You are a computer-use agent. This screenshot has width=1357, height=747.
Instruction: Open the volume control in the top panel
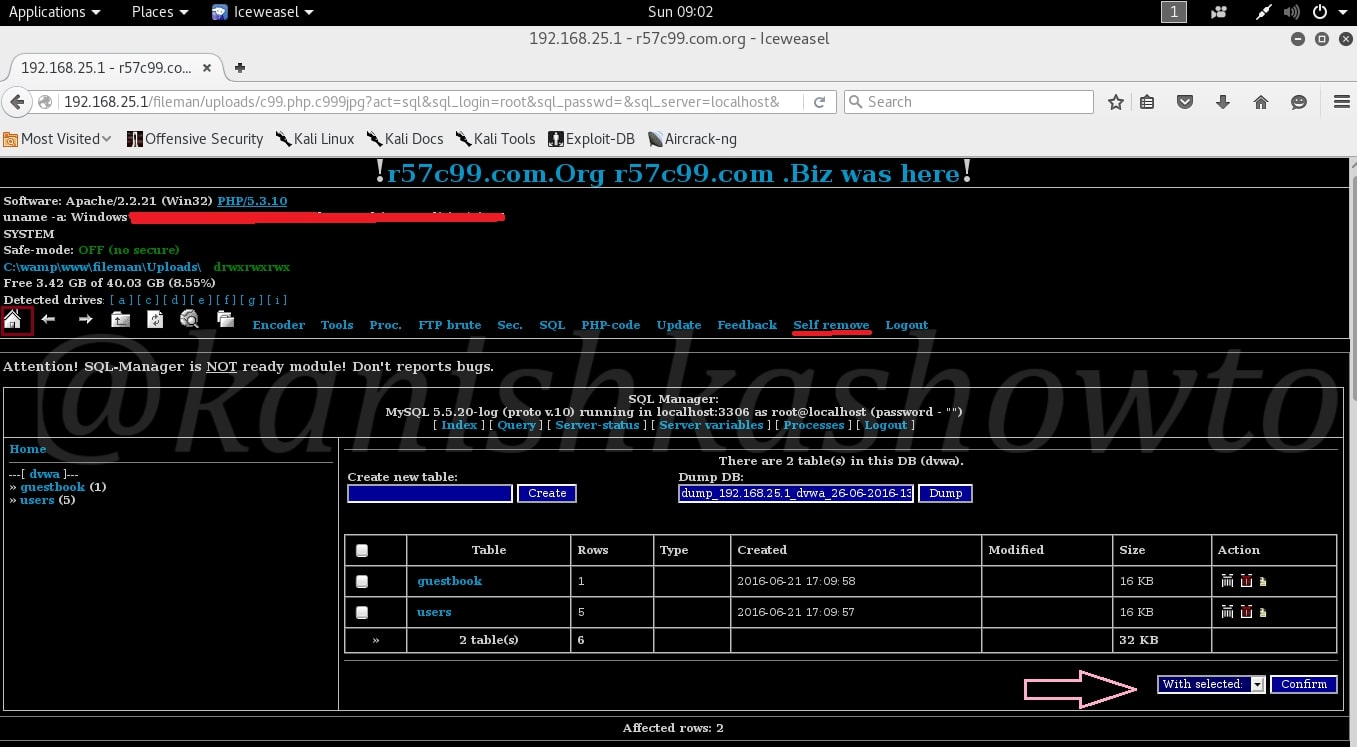click(1292, 12)
